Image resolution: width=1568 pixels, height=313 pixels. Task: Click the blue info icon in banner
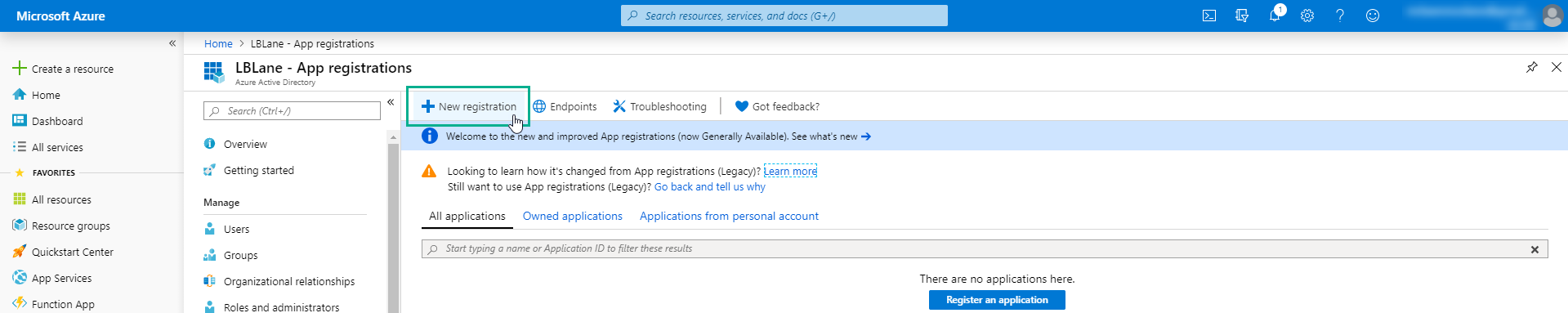(x=429, y=136)
